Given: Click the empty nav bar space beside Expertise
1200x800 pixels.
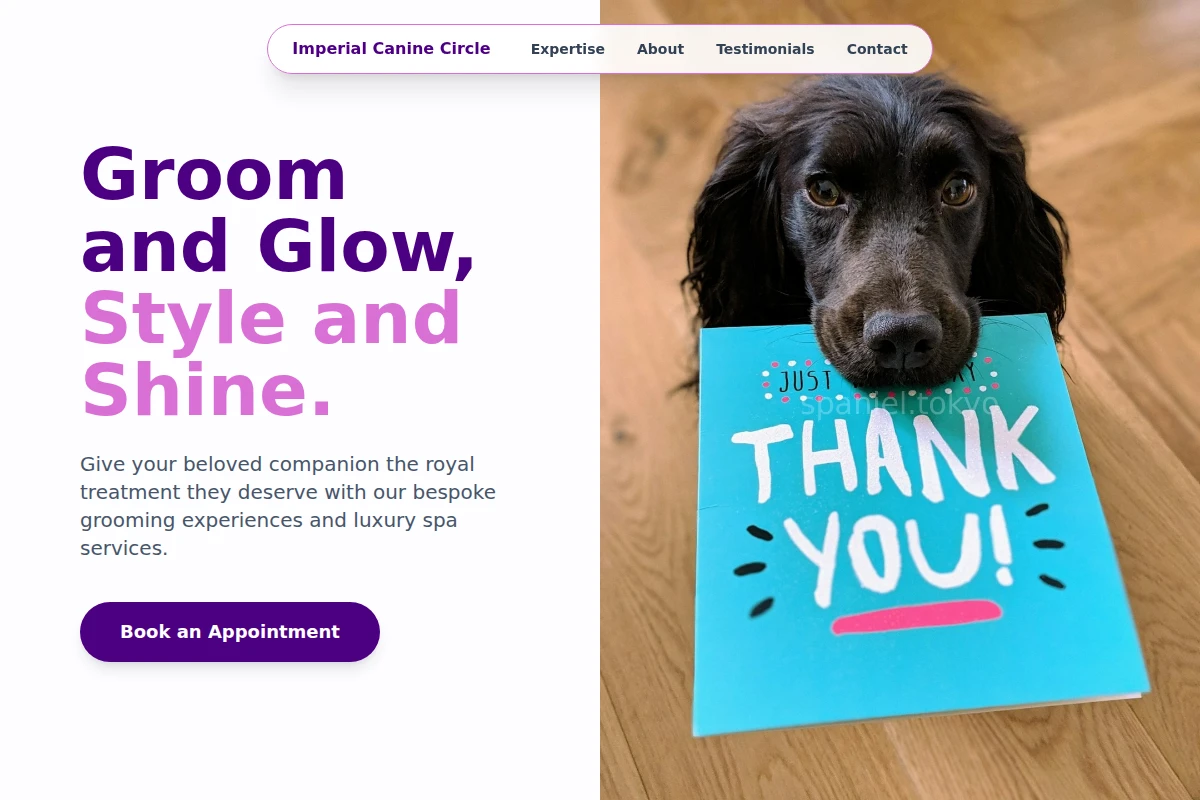Looking at the screenshot, I should pos(510,49).
